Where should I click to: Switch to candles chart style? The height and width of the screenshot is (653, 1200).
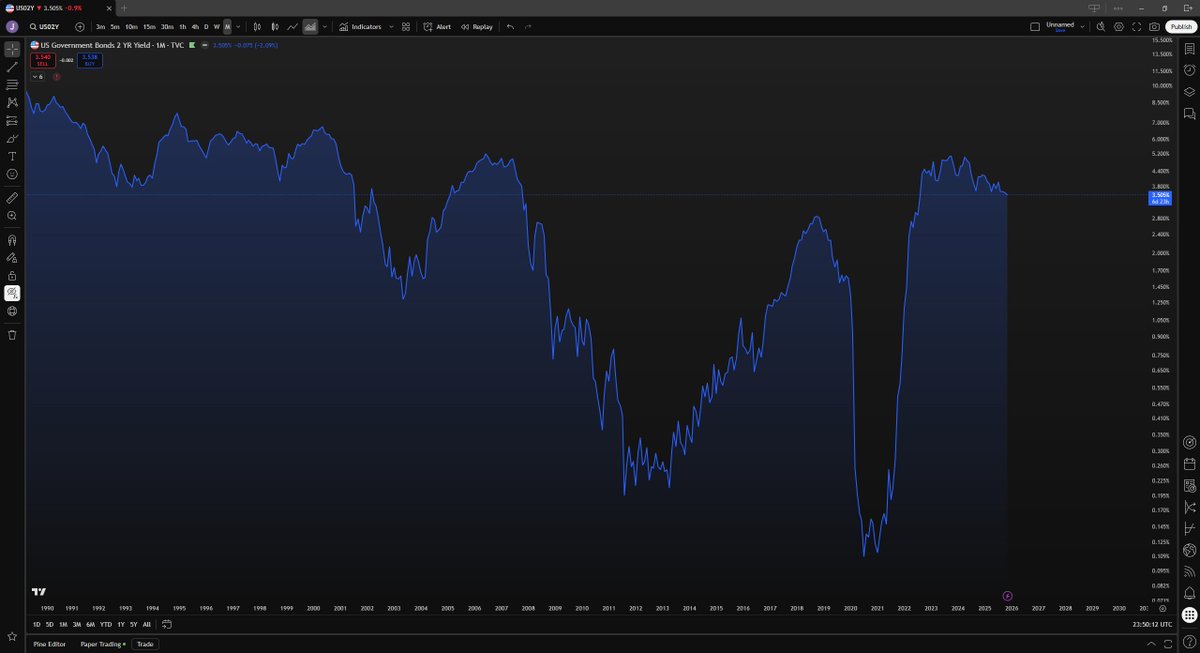pyautogui.click(x=274, y=27)
